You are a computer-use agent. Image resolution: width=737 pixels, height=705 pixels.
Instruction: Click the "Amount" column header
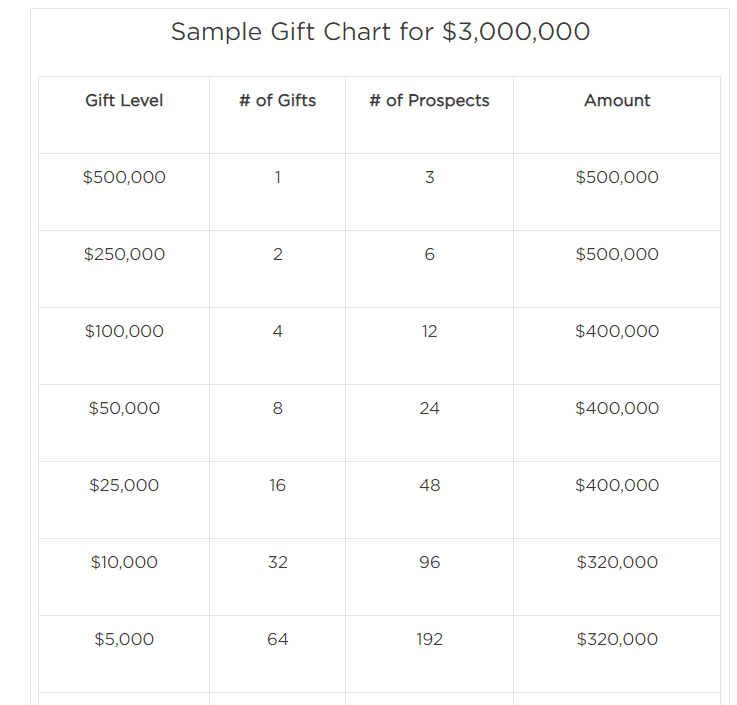point(617,101)
